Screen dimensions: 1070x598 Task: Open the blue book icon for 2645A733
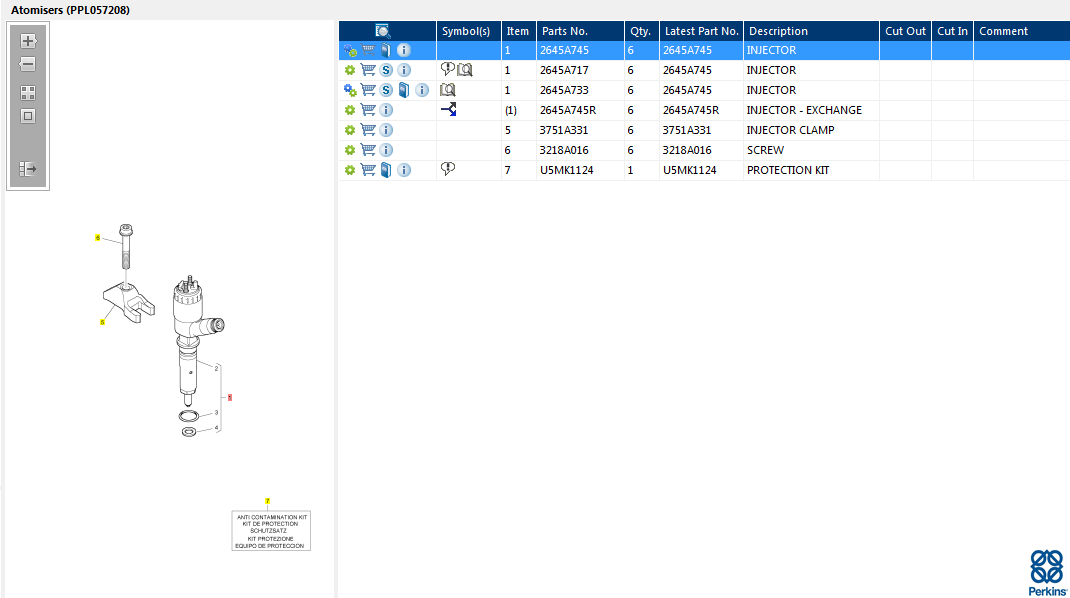[x=404, y=89]
